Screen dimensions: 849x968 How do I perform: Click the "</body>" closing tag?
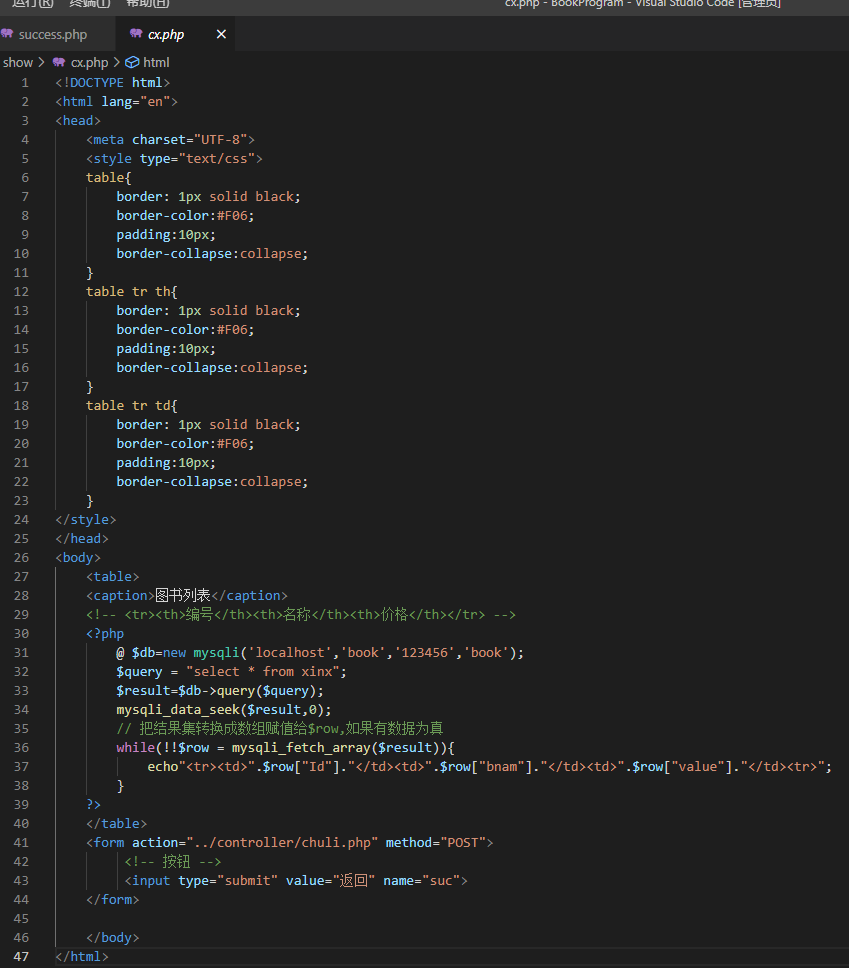(113, 938)
